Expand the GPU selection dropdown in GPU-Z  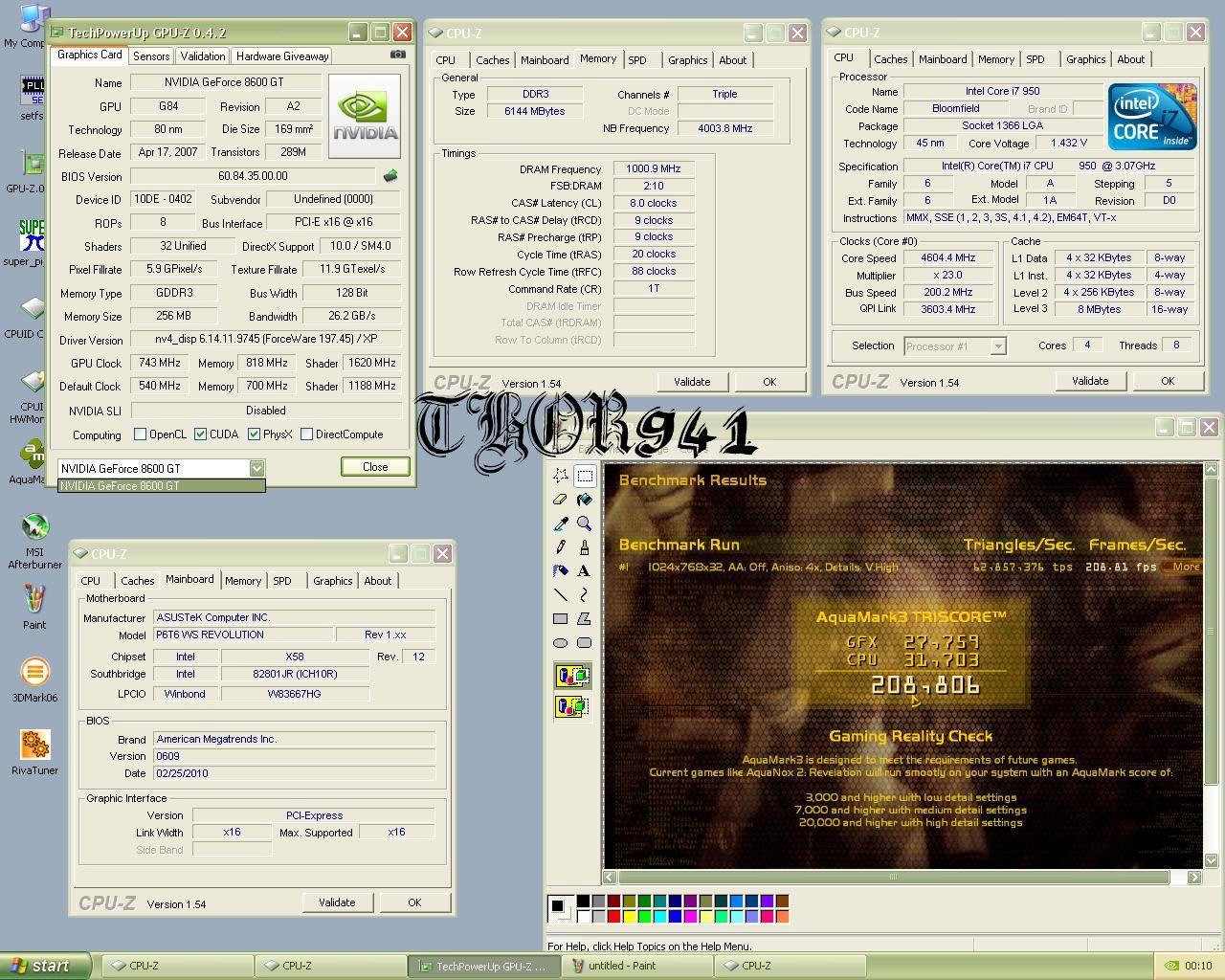point(256,468)
